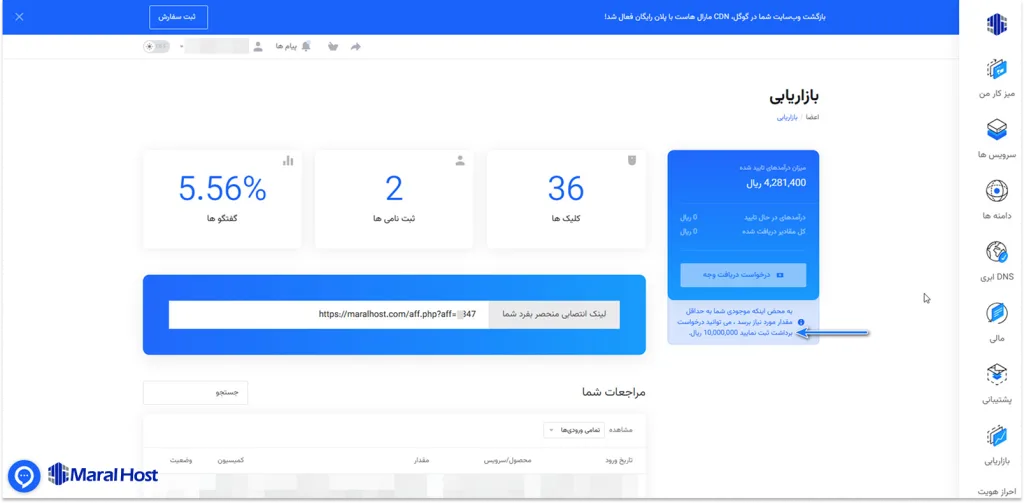This screenshot has height=503, width=1024.
Task: Click مراجعات شما section heading
Action: point(614,393)
